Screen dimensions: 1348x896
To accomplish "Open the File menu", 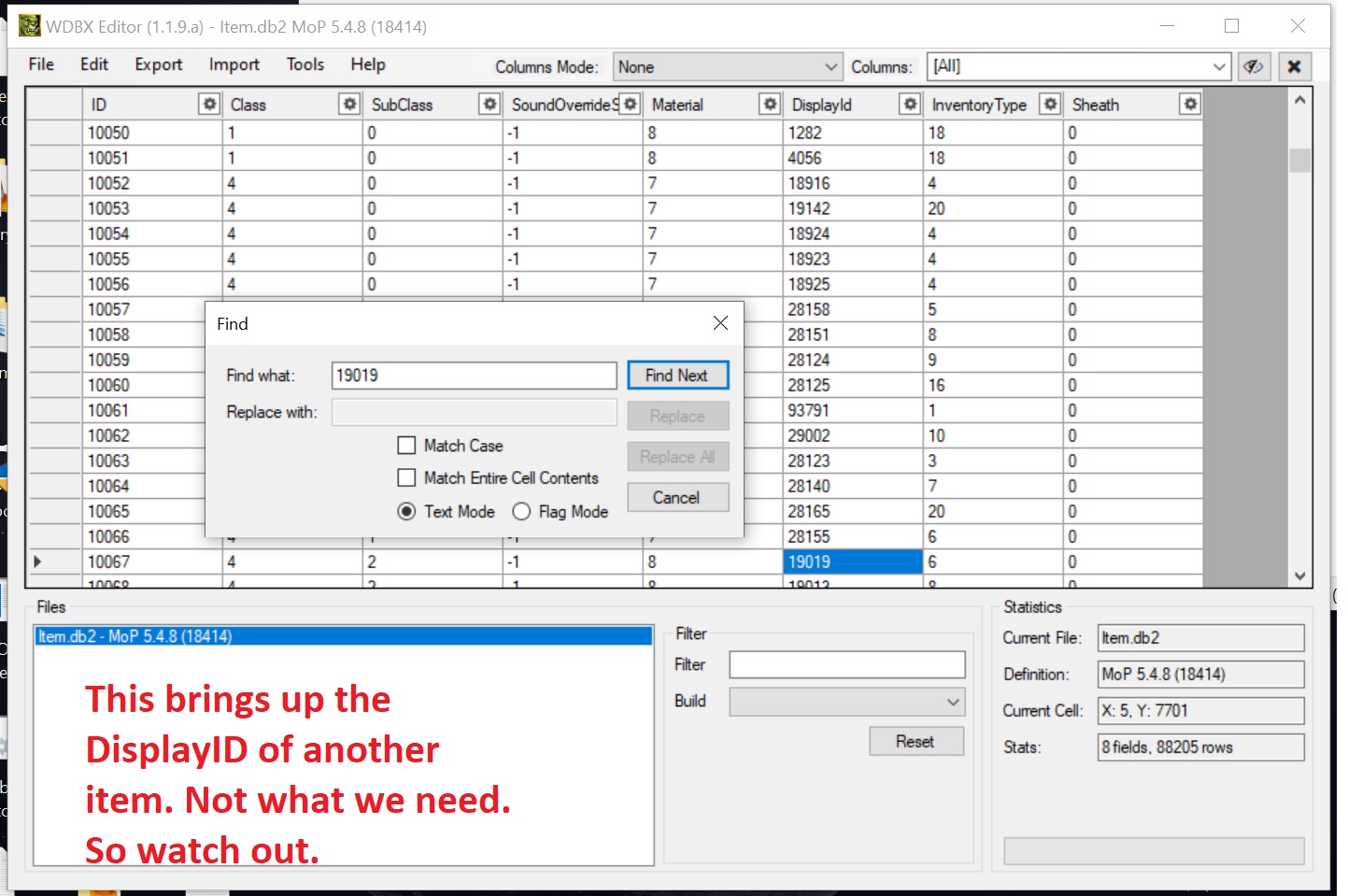I will 41,64.
